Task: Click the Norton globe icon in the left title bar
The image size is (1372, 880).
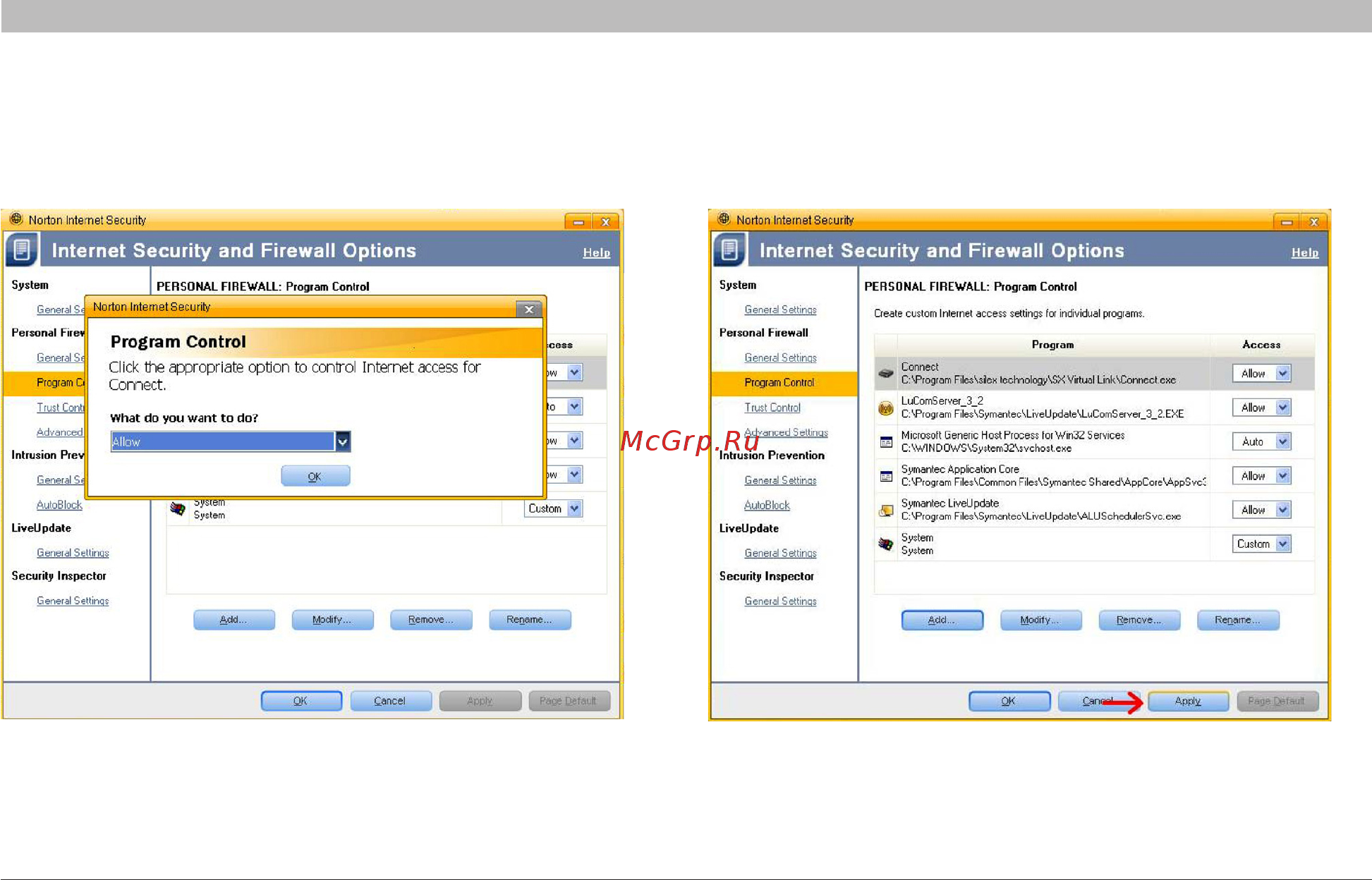Action: coord(16,219)
